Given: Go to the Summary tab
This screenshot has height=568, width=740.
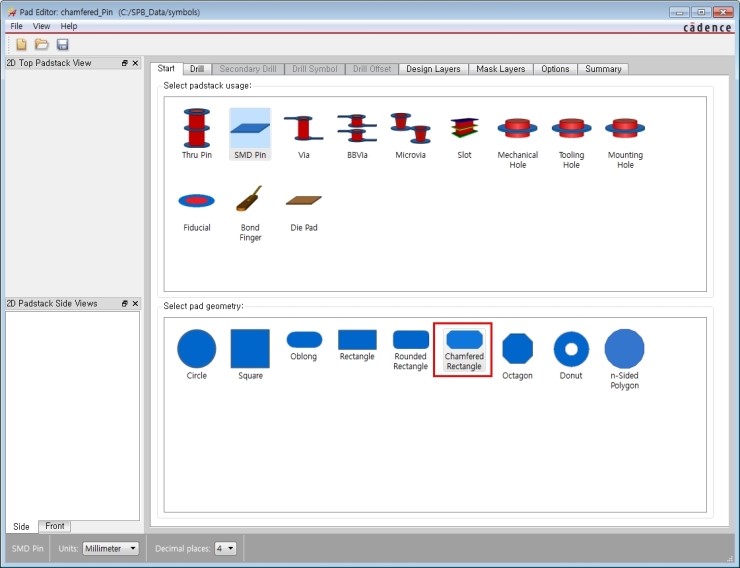Looking at the screenshot, I should click(603, 69).
